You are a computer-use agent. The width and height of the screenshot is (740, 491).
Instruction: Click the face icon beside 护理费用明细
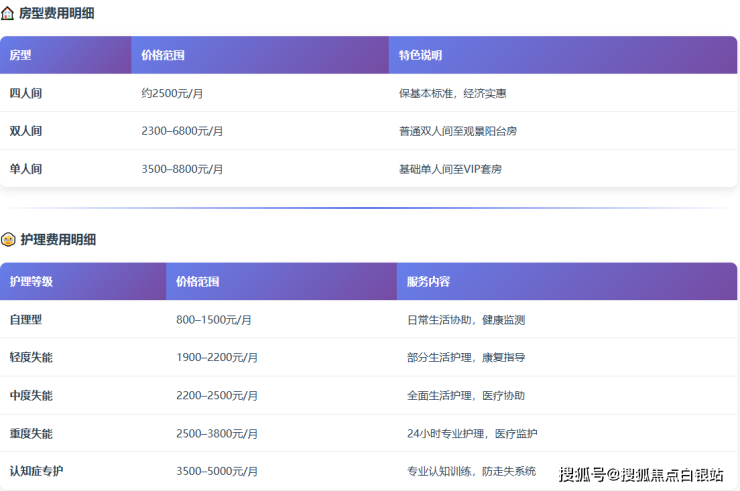[8, 240]
